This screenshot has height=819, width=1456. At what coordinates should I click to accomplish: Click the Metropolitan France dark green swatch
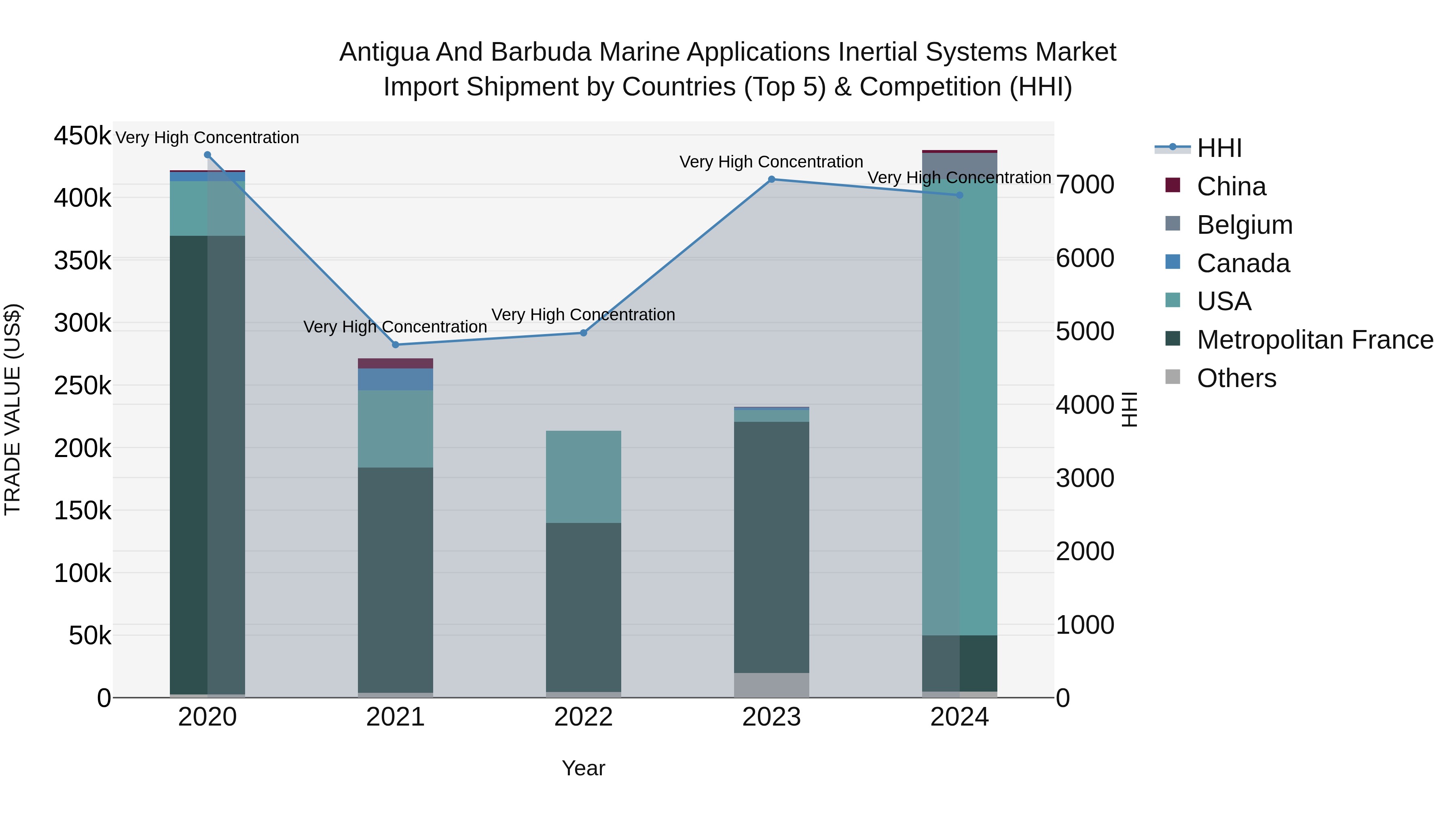coord(1173,338)
